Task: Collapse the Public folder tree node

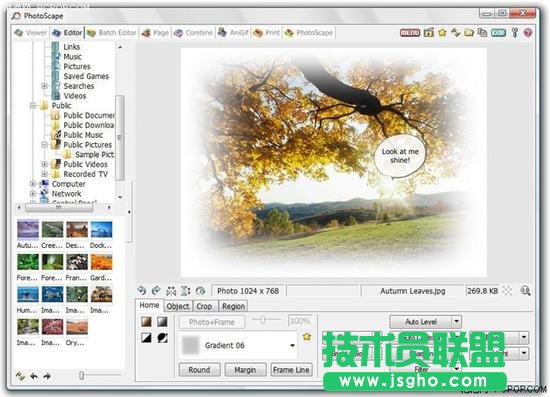Action: (x=33, y=105)
